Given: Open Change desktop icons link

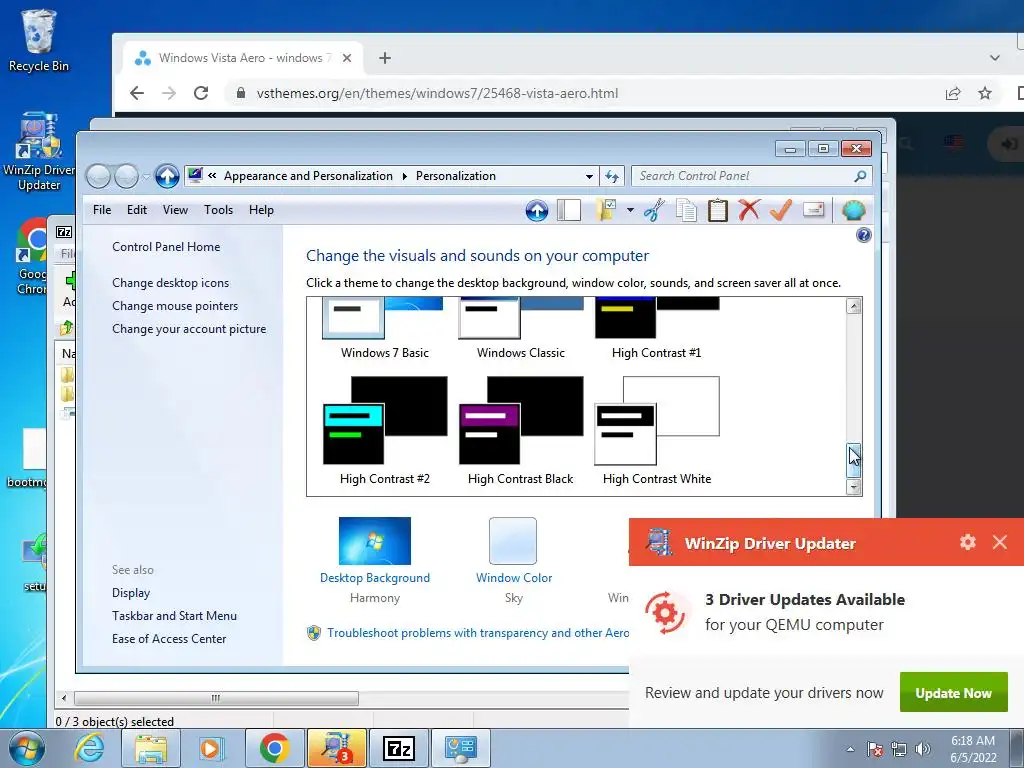Looking at the screenshot, I should [170, 283].
